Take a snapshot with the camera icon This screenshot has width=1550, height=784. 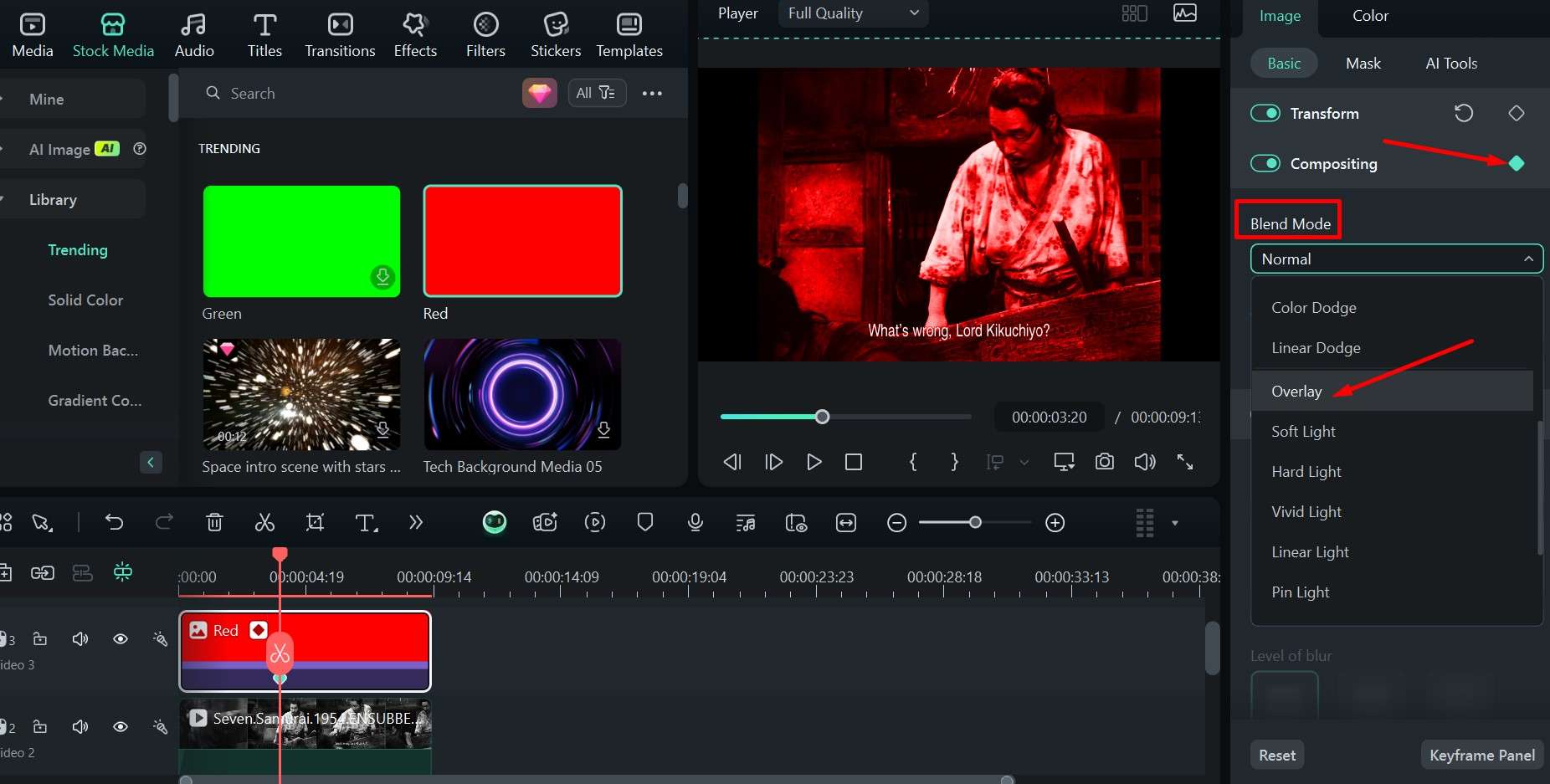click(x=1104, y=462)
